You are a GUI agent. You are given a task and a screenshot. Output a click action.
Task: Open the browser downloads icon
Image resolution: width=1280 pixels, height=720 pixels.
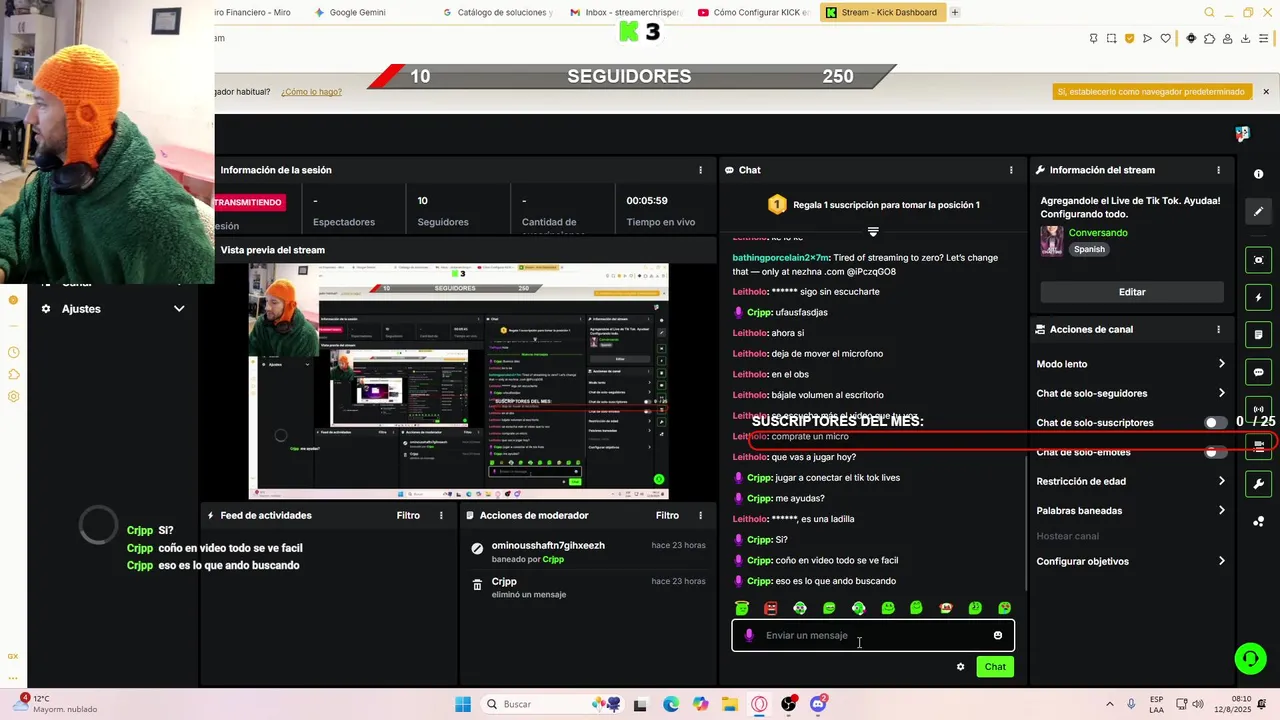tap(1245, 38)
